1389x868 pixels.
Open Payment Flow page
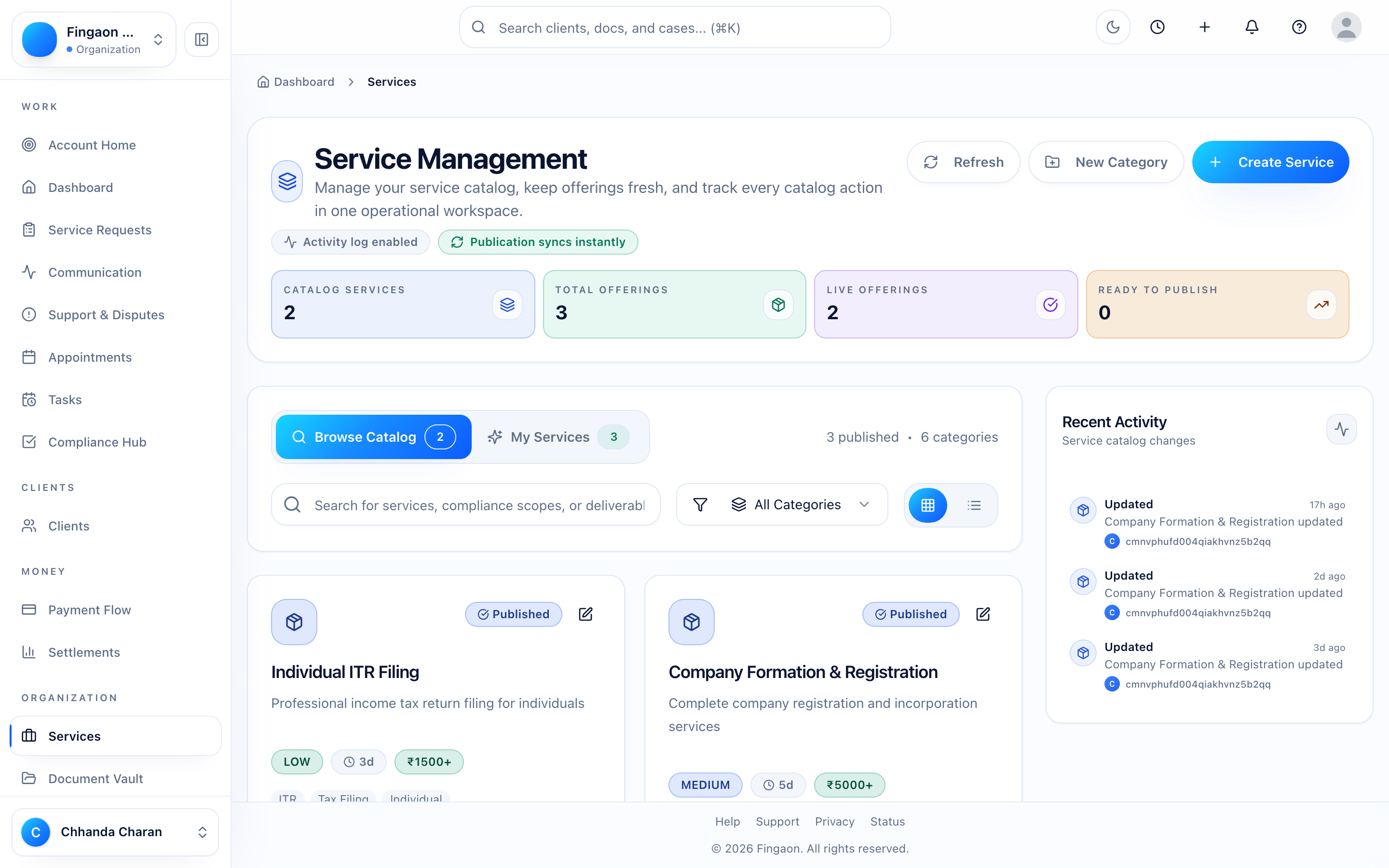pyautogui.click(x=115, y=610)
